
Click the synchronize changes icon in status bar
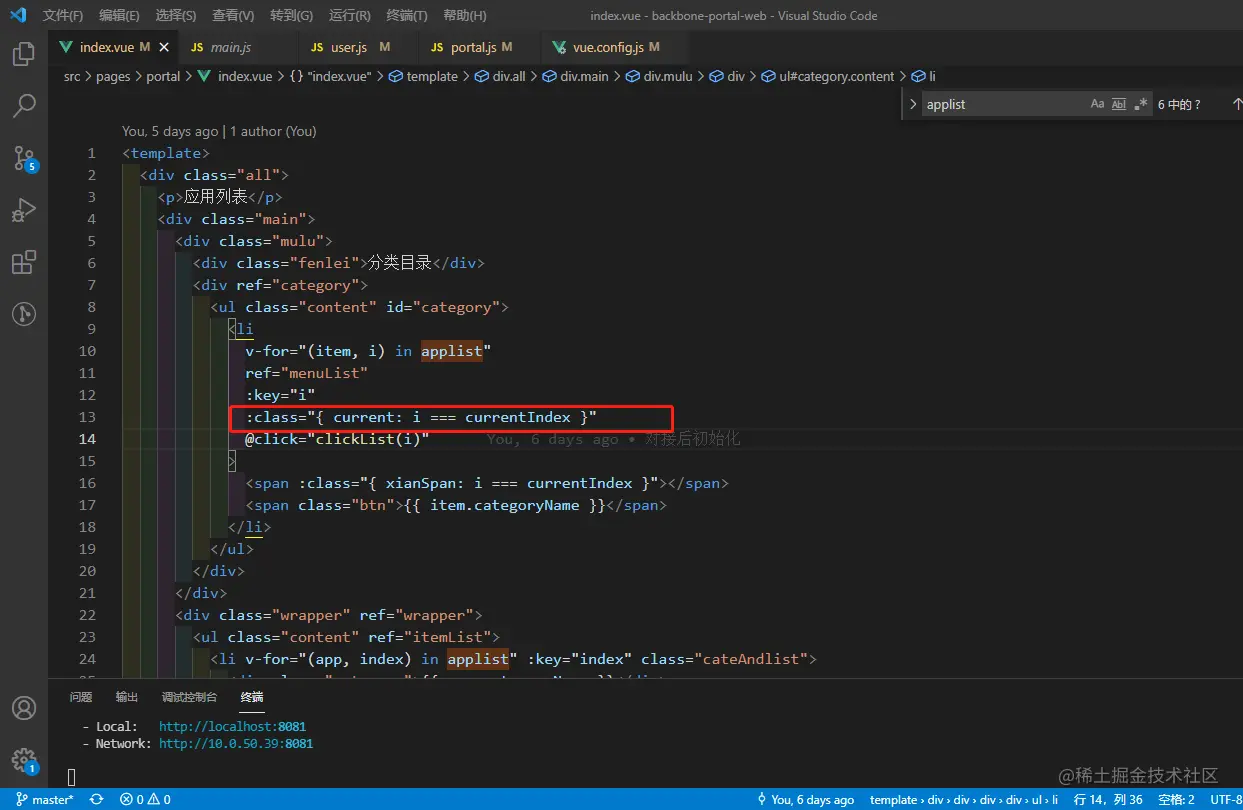click(x=97, y=799)
